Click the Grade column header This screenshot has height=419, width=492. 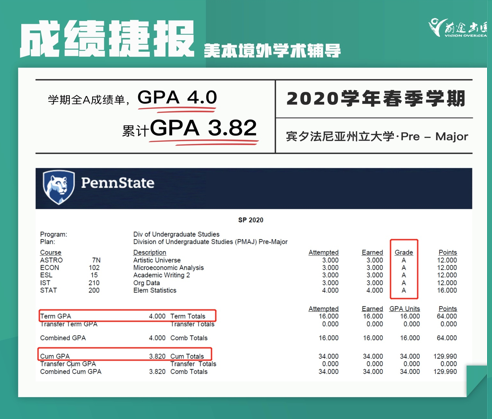coord(404,252)
